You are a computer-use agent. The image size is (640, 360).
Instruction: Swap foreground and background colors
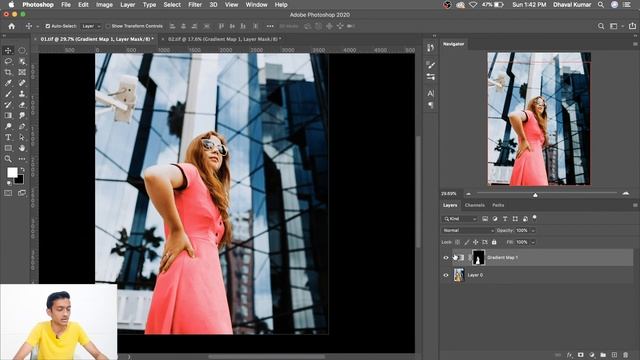coord(22,169)
